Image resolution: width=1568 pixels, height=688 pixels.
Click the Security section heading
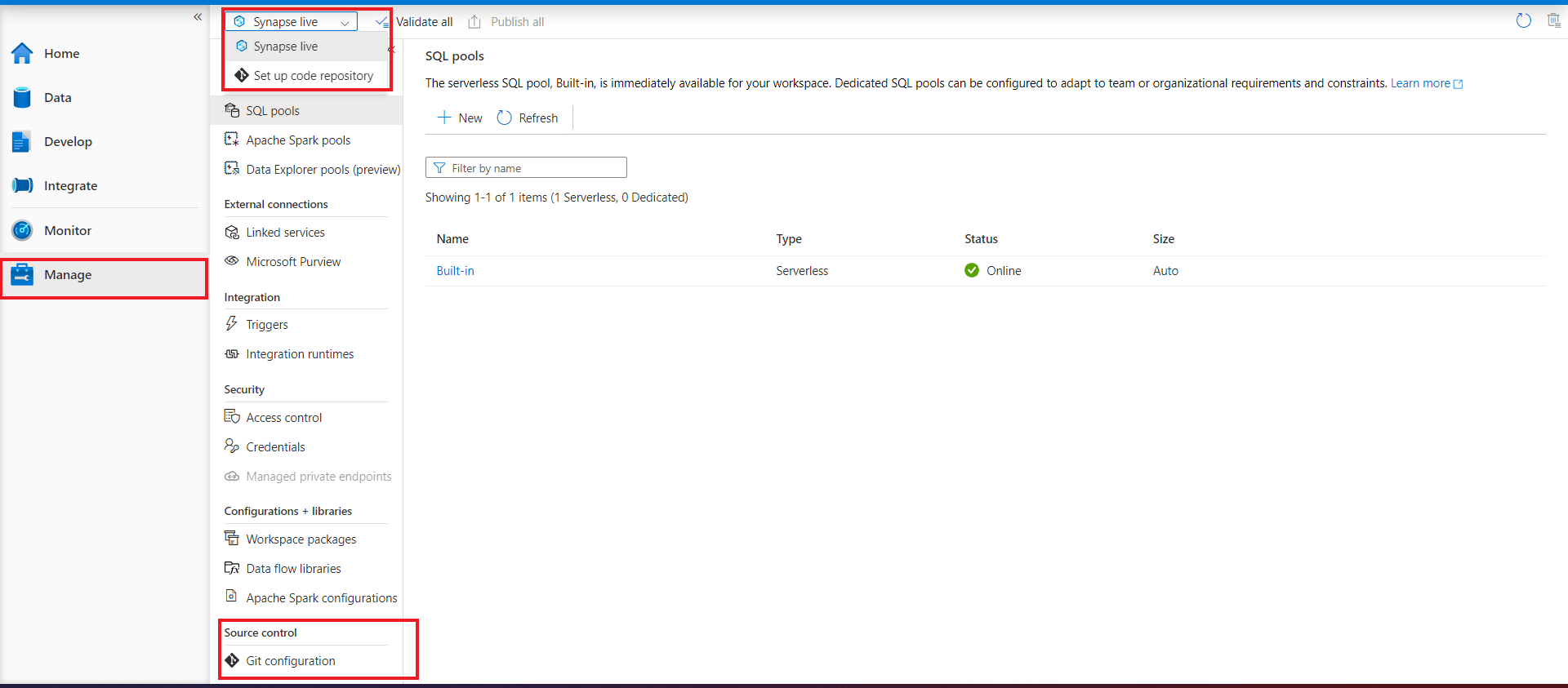244,390
